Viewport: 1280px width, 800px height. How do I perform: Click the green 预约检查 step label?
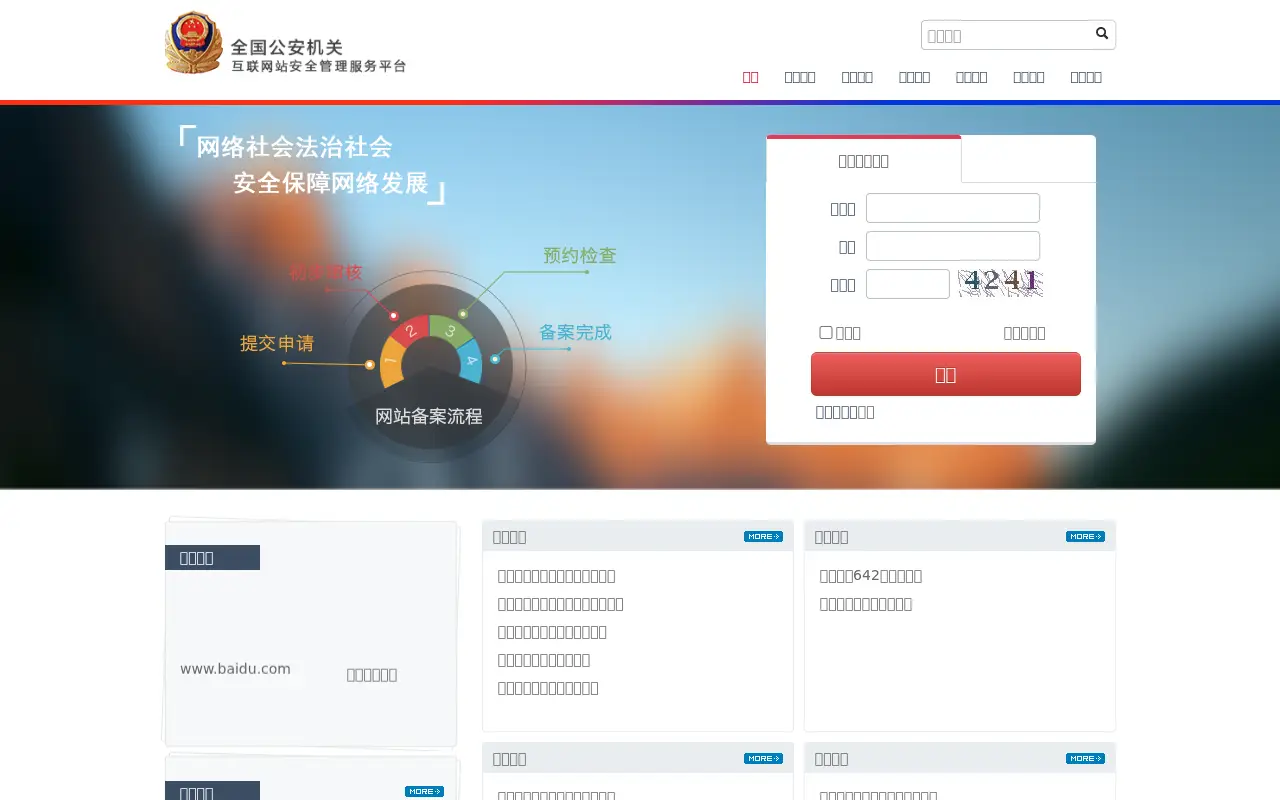tap(580, 255)
